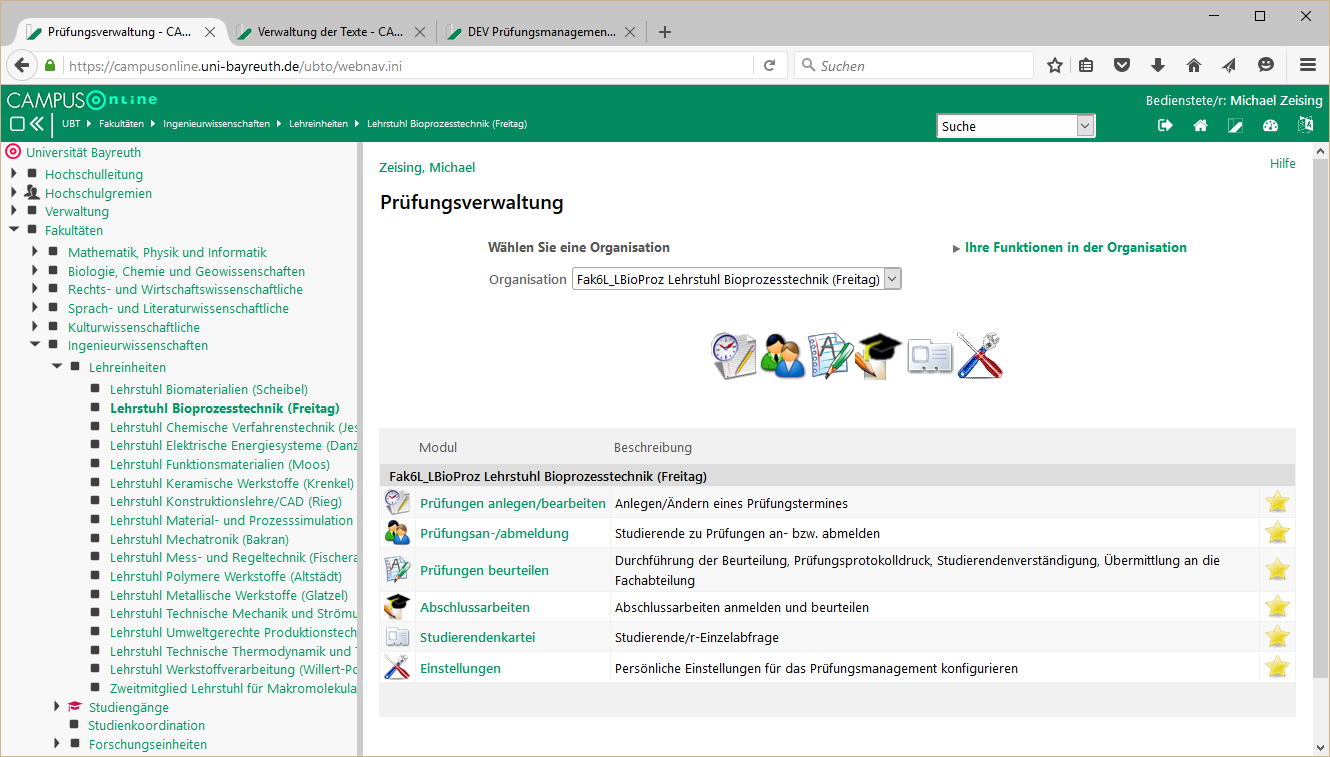Image resolution: width=1330 pixels, height=757 pixels.
Task: Open the Prüfungen anlegen/bearbeiten link
Action: pos(513,503)
